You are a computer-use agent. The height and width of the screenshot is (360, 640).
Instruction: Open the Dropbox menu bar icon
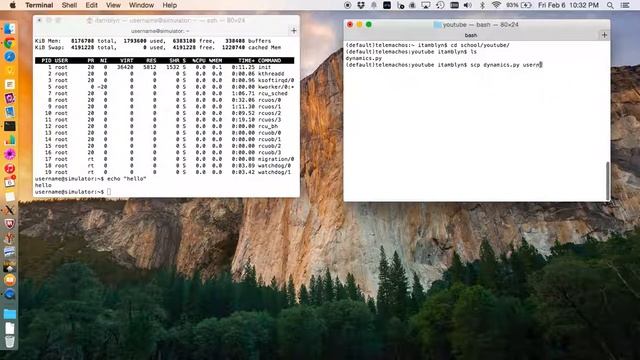pyautogui.click(x=360, y=5)
